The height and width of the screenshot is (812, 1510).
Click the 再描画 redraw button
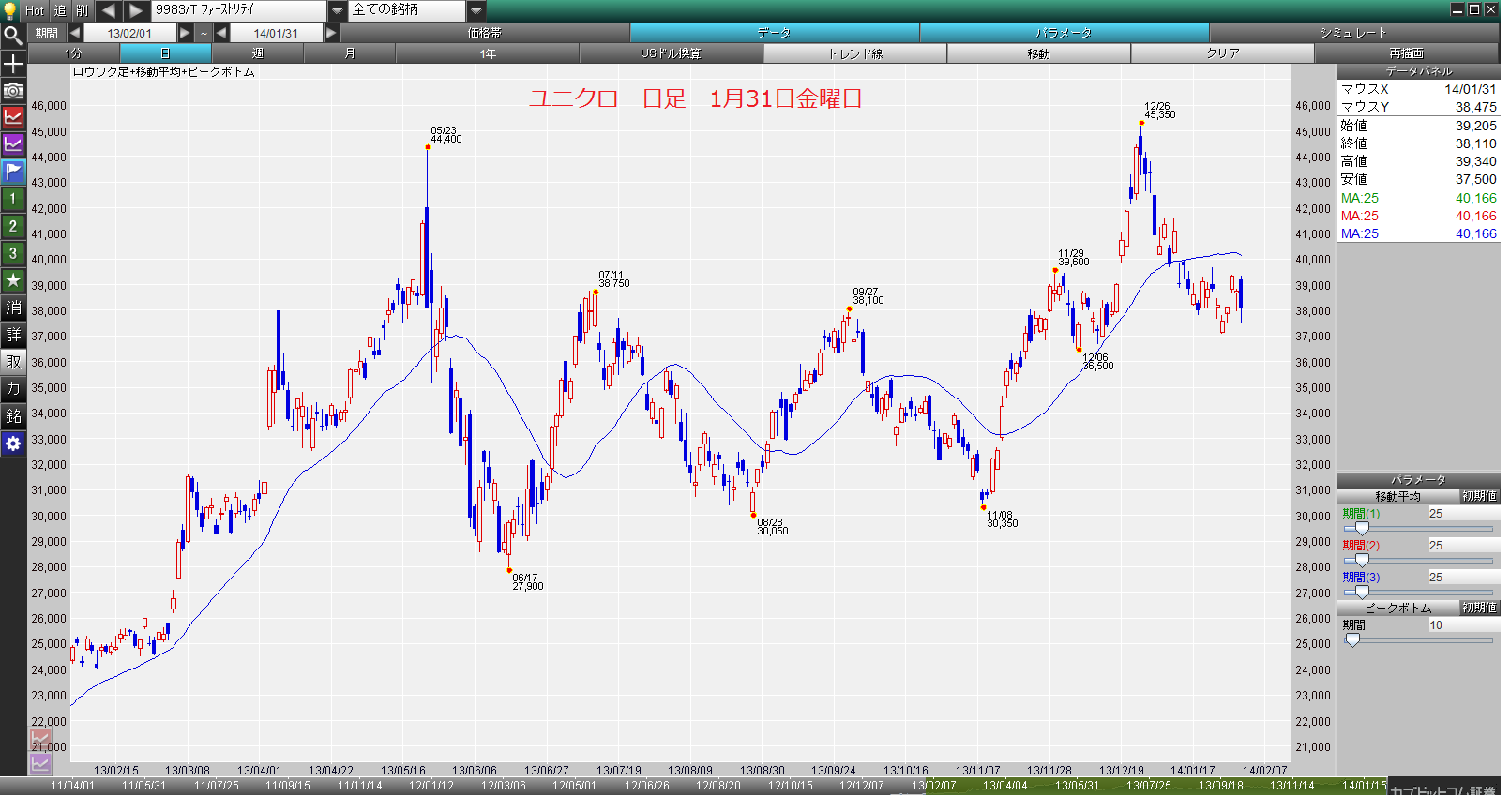point(1406,53)
